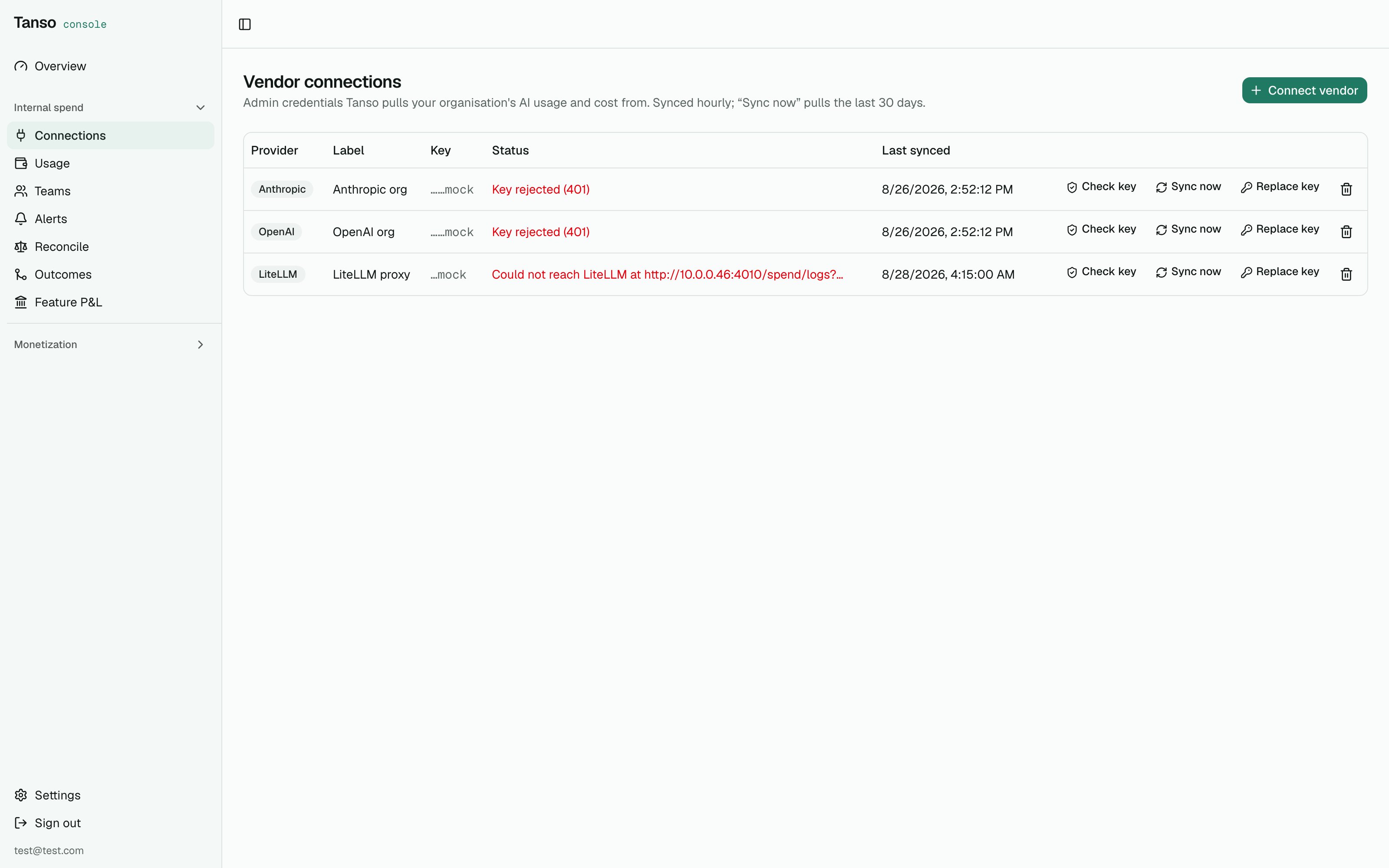This screenshot has height=868, width=1389.
Task: Click the OpenAI row's Key rejected (401)
Action: [541, 232]
